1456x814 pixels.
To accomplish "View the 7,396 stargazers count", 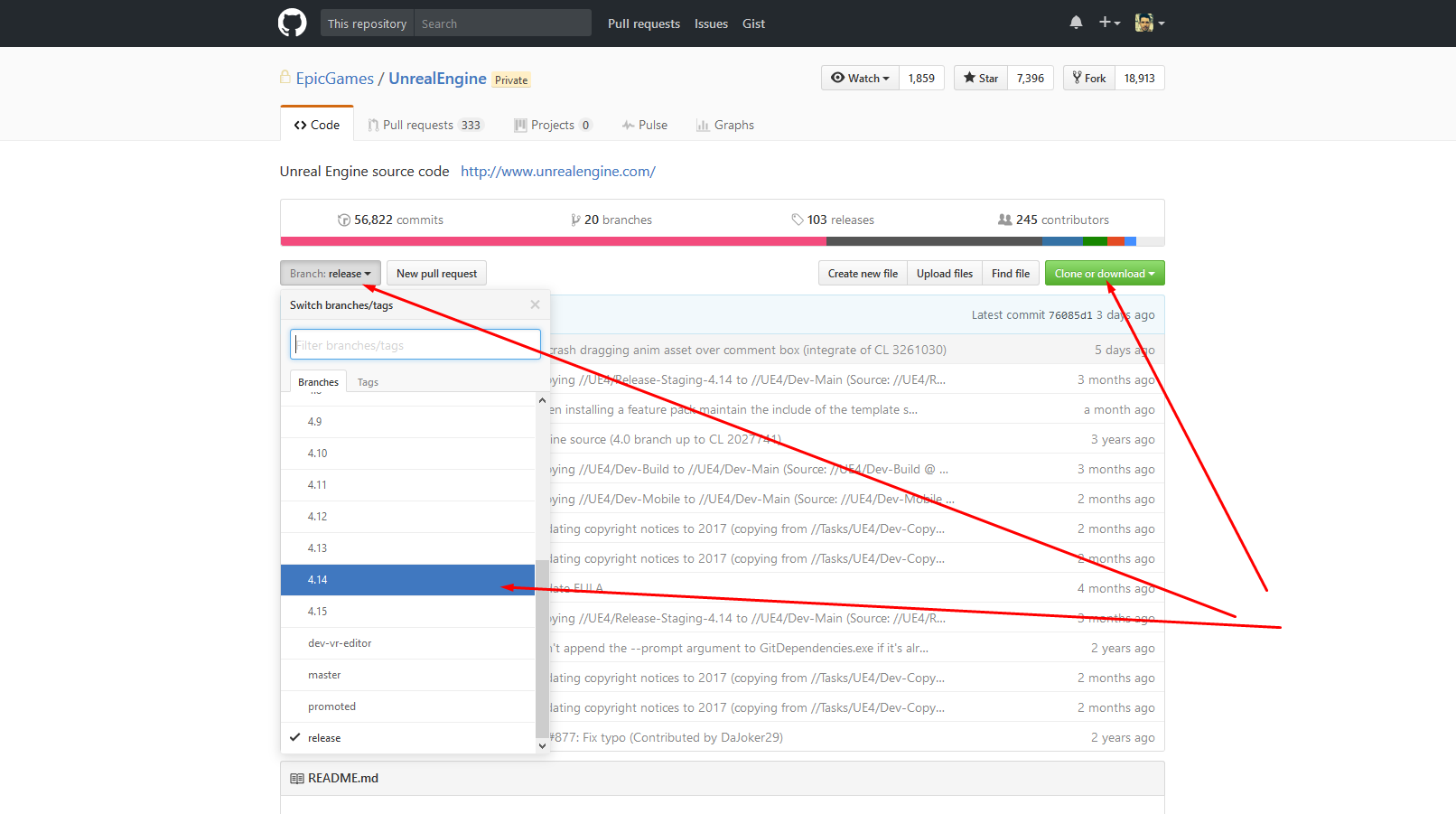I will [x=1031, y=78].
